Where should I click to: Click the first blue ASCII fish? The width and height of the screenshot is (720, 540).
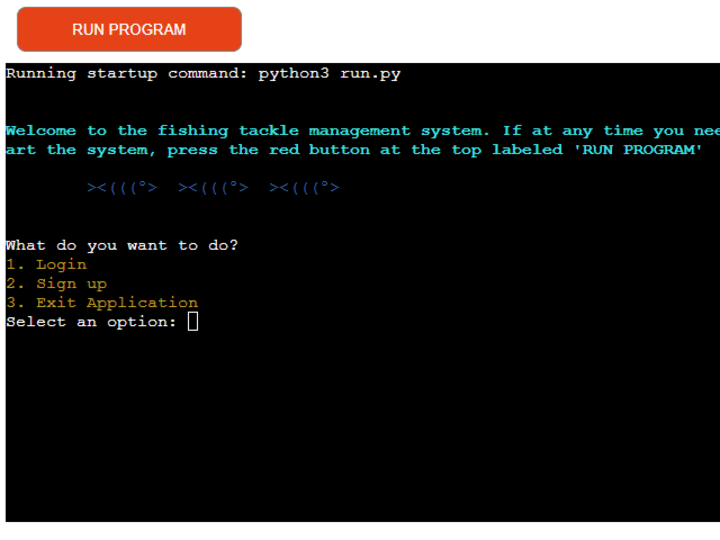coord(122,187)
